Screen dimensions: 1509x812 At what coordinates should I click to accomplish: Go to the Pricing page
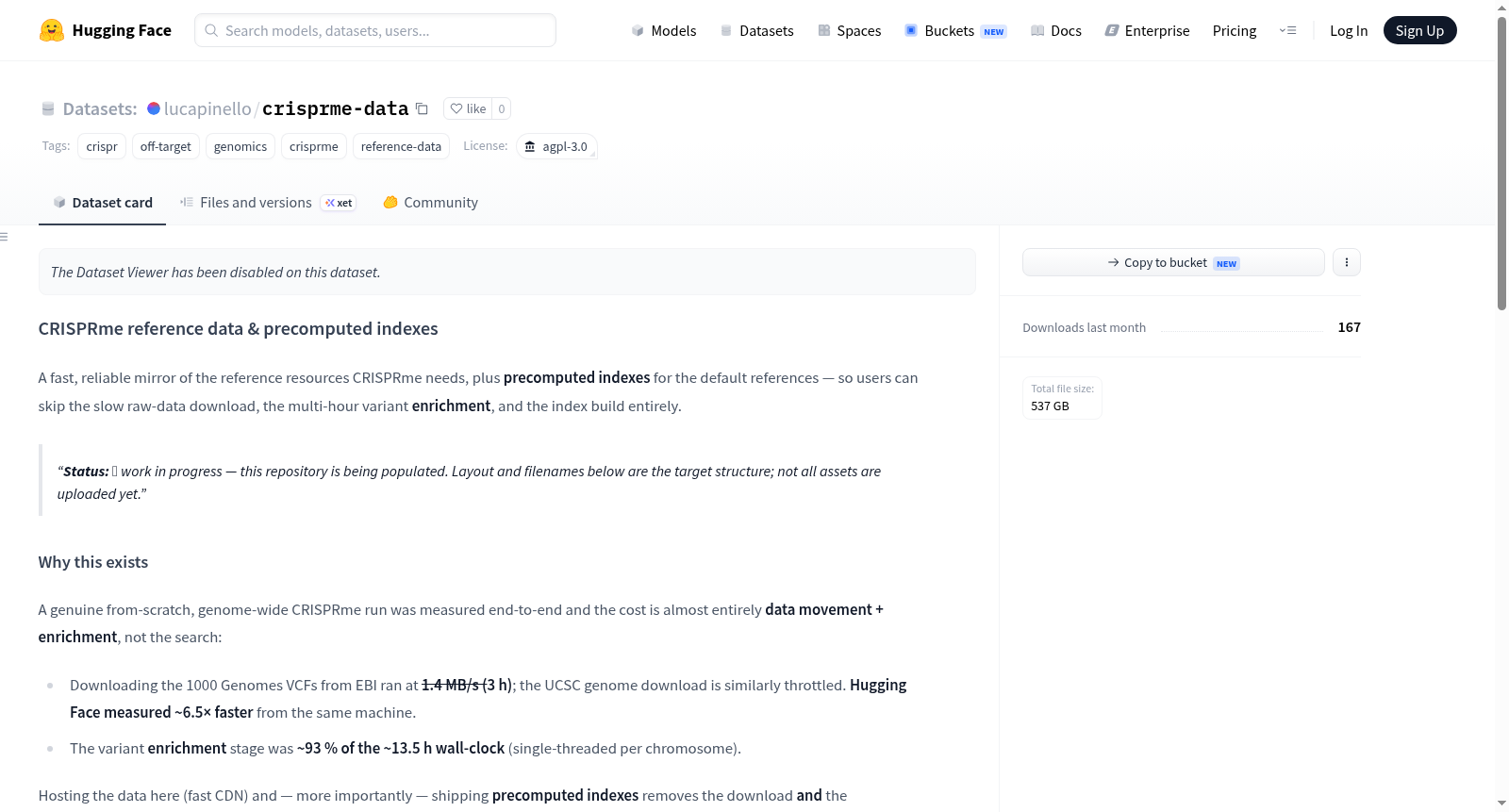[x=1235, y=30]
